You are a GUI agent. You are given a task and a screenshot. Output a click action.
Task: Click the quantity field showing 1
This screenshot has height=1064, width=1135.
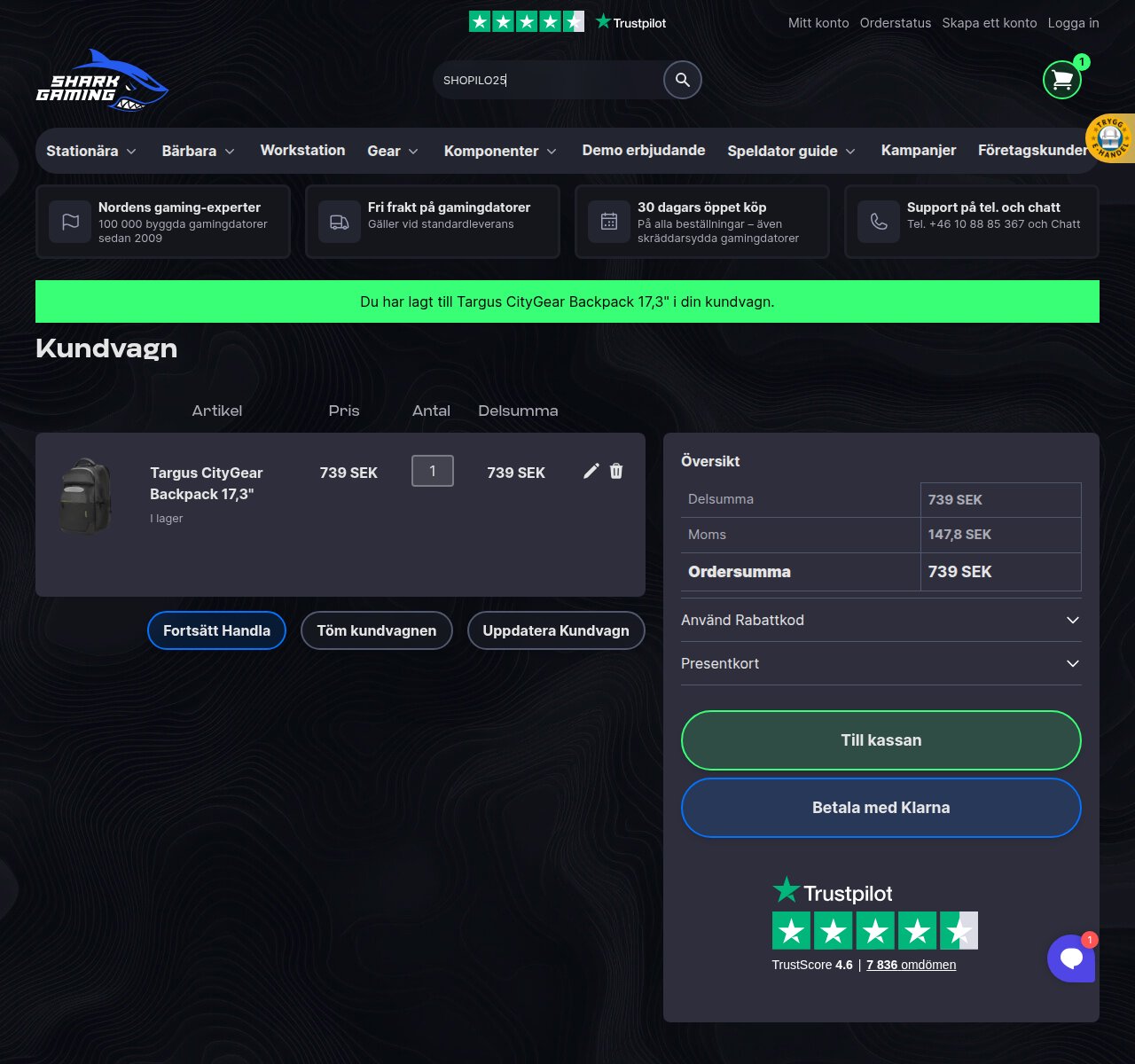pyautogui.click(x=433, y=471)
